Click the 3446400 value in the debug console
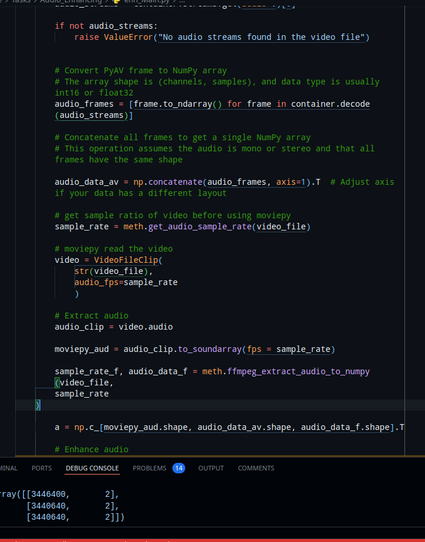 [48, 494]
